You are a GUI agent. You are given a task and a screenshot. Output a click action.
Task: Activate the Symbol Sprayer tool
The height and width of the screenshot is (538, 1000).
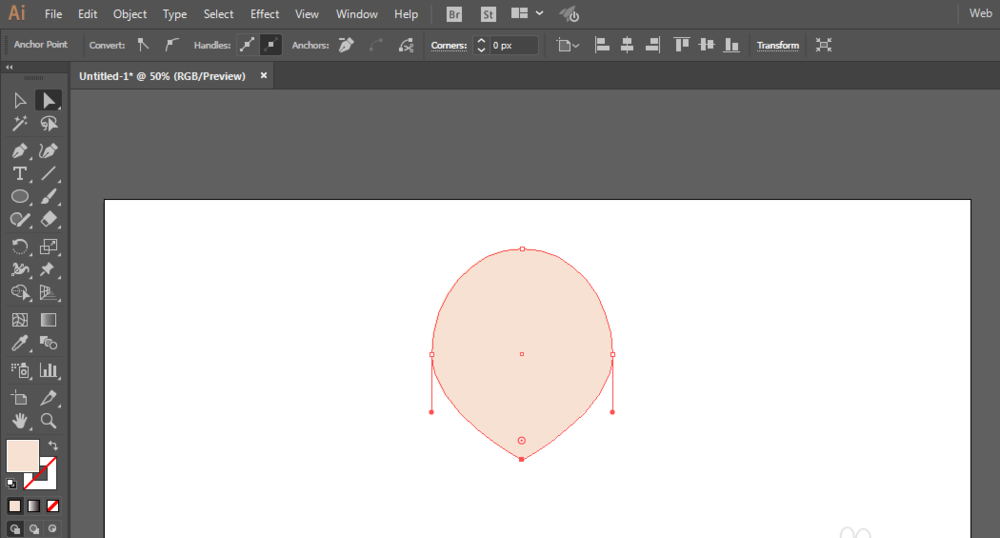20,370
